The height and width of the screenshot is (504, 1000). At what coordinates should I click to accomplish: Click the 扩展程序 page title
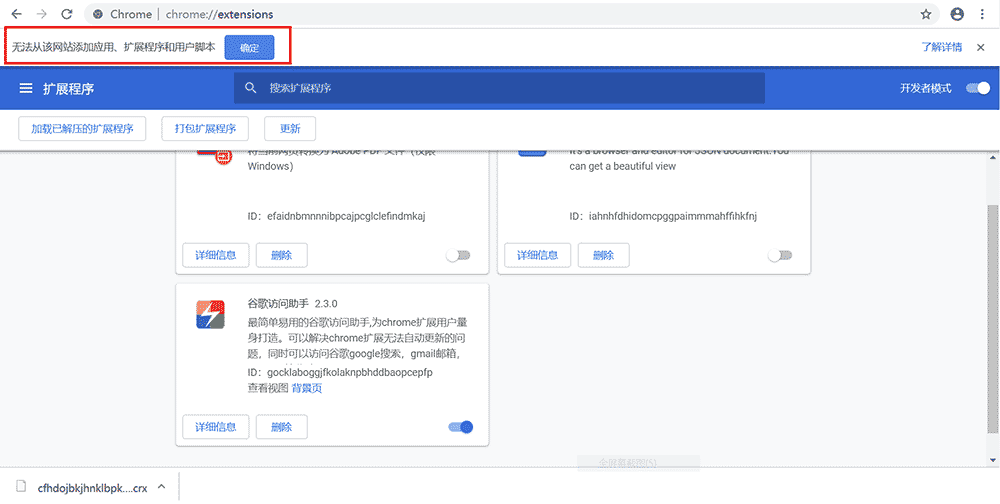(68, 89)
